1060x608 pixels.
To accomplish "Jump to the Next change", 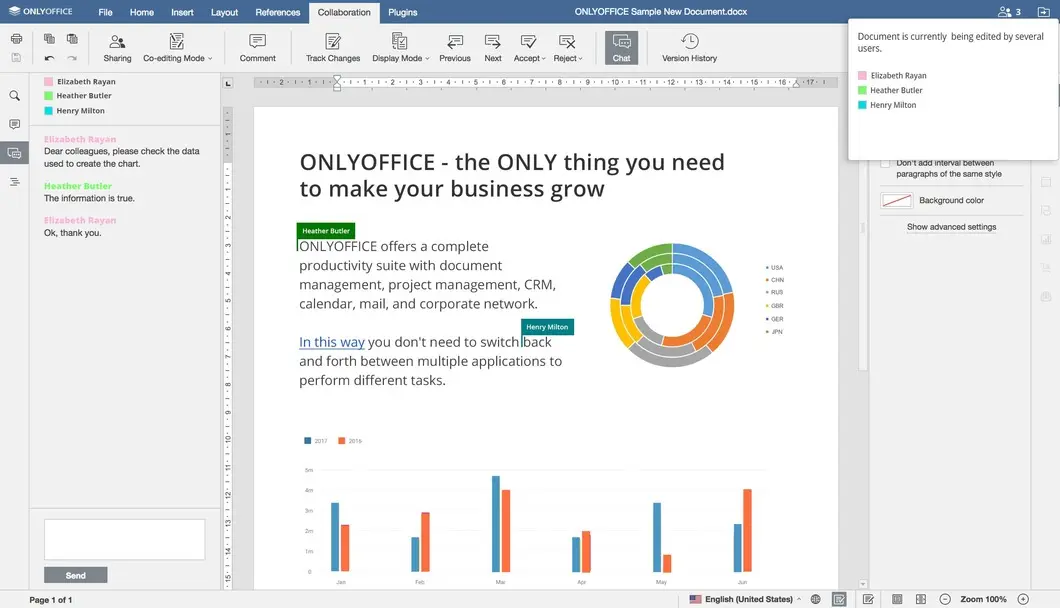I will (493, 48).
